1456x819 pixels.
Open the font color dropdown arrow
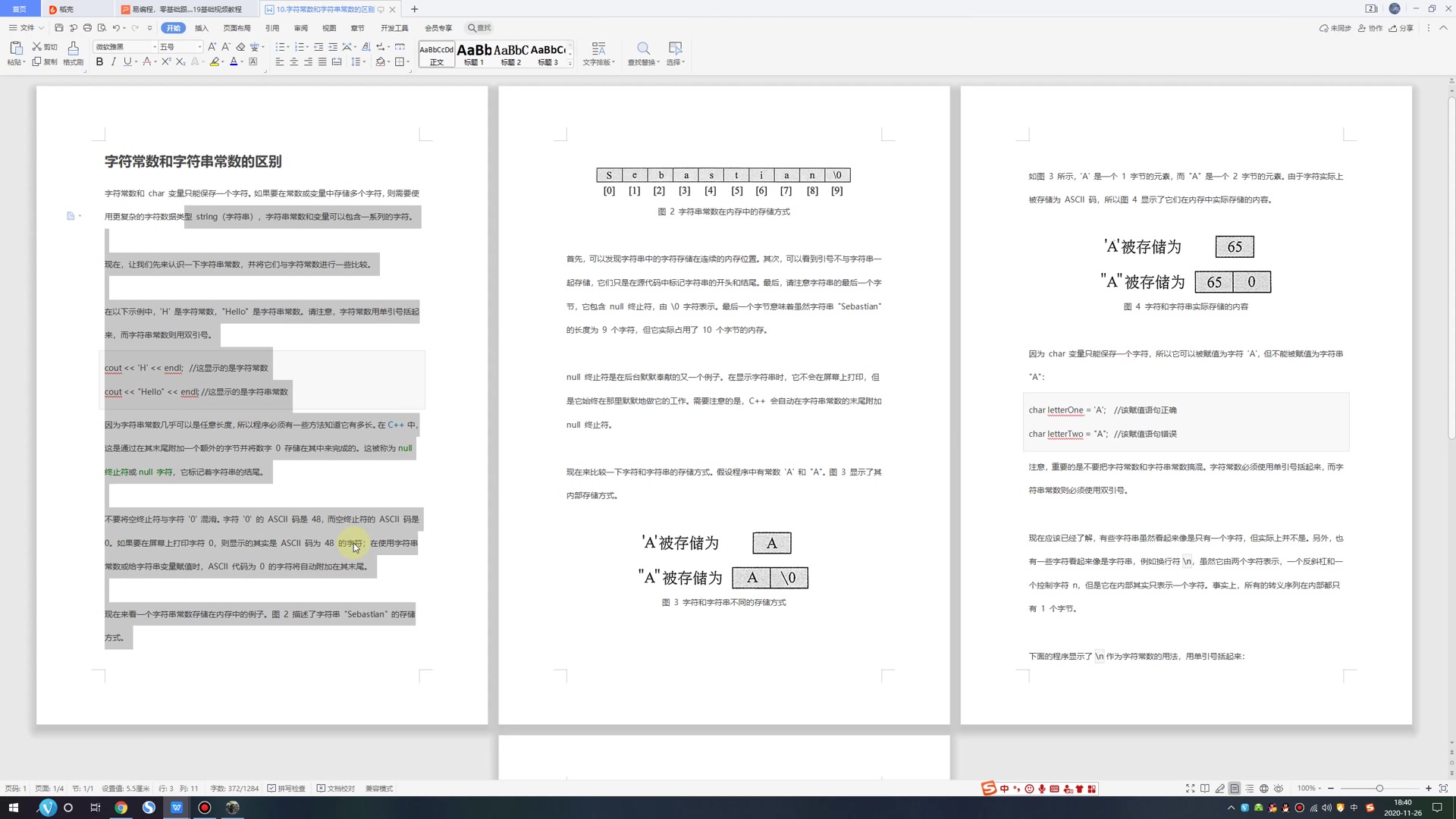[x=243, y=62]
